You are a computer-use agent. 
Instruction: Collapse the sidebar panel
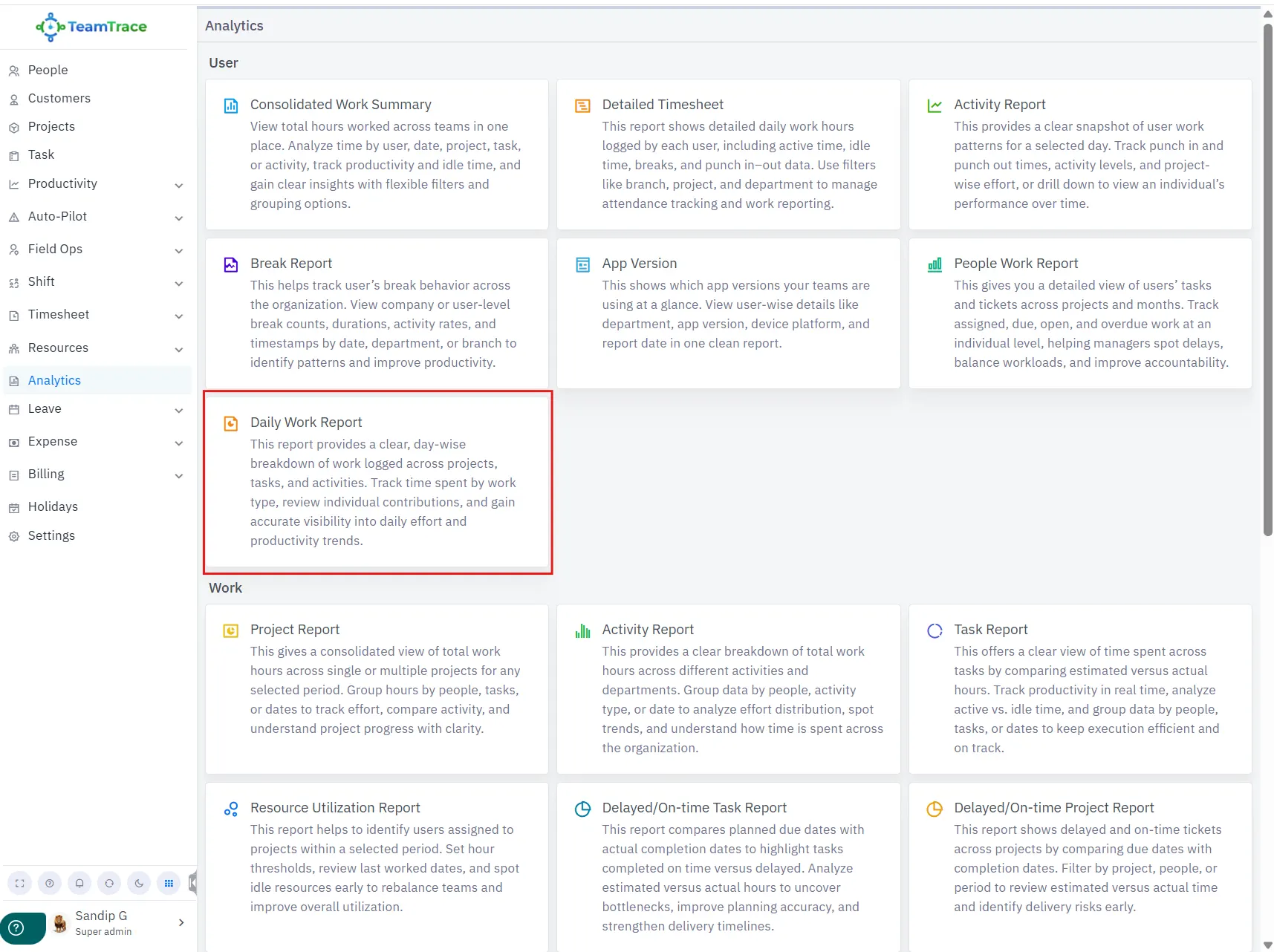192,883
